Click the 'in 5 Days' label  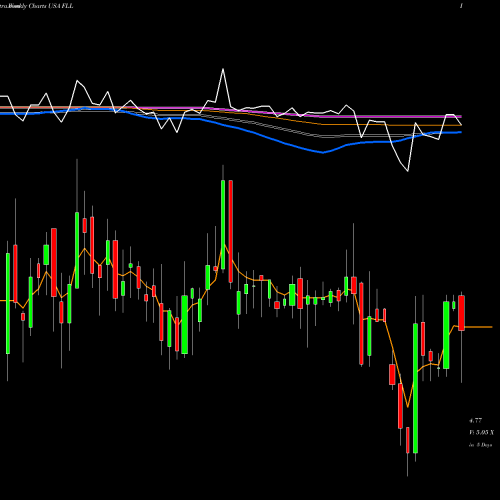[480, 445]
